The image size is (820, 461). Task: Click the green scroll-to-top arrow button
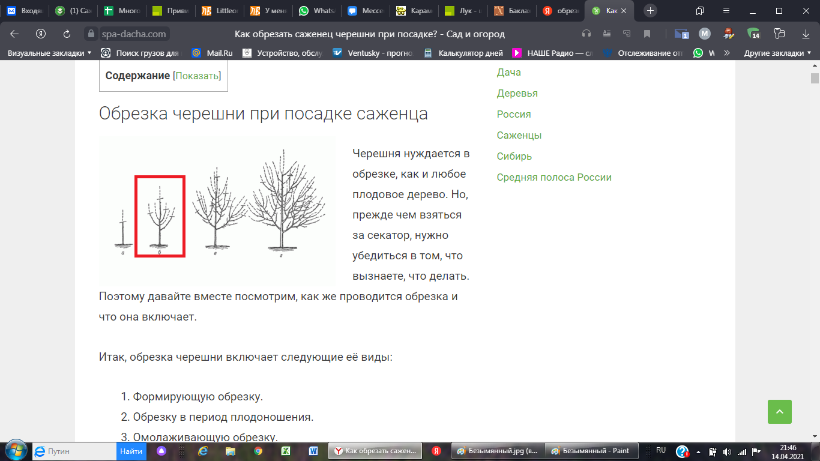tap(779, 411)
